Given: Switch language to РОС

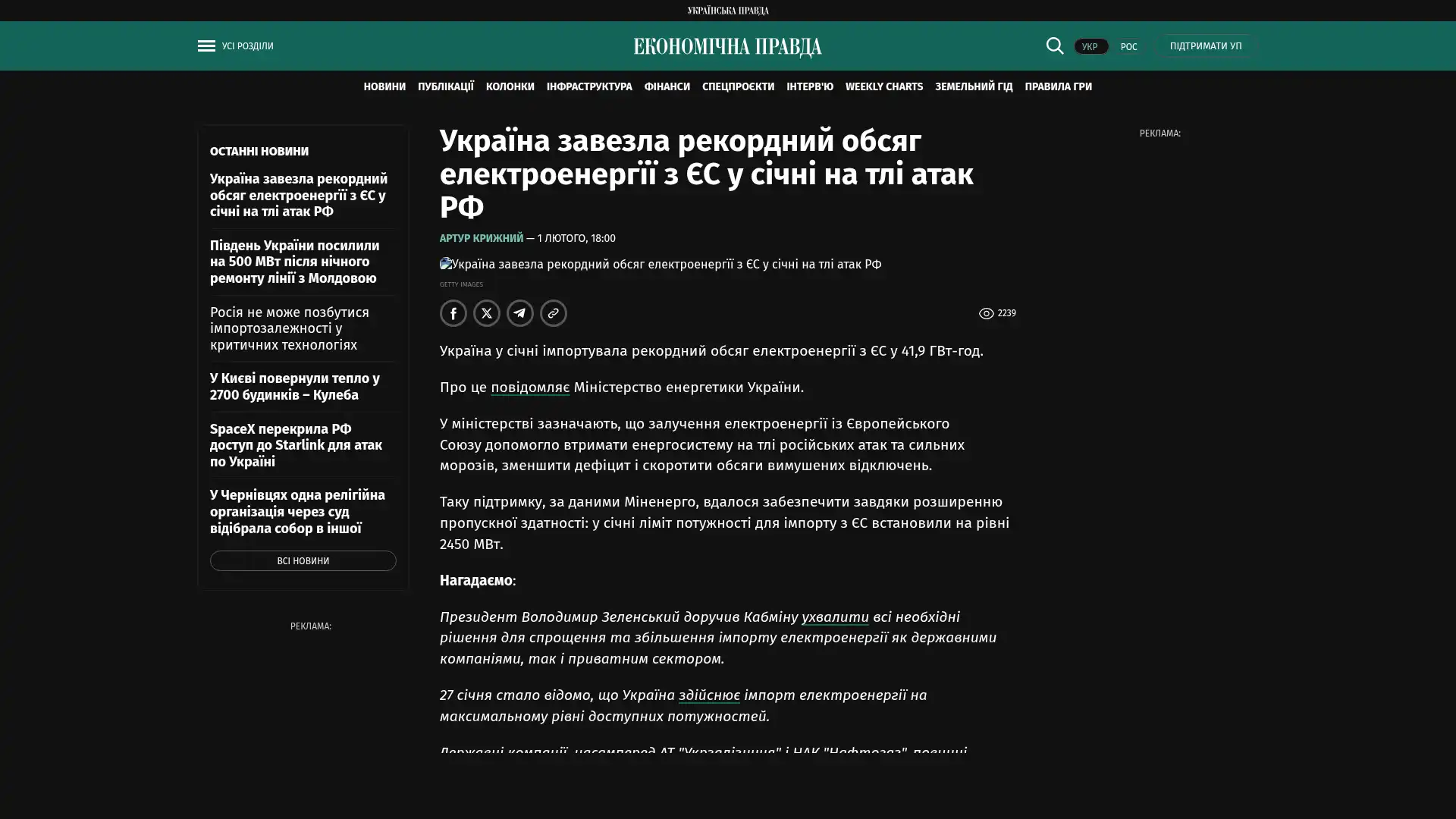Looking at the screenshot, I should tap(1128, 47).
